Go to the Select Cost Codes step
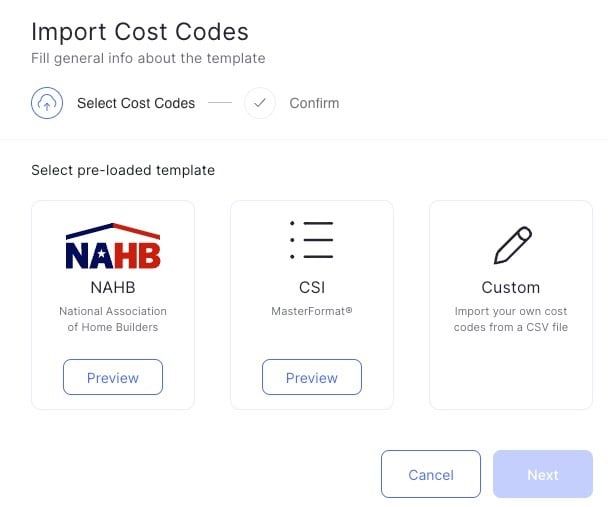This screenshot has width=608, height=507. pyautogui.click(x=136, y=103)
